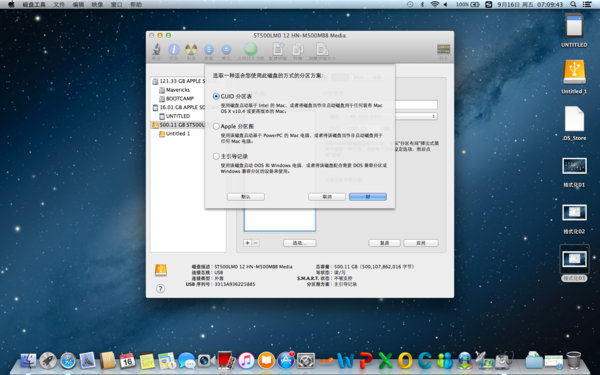The width and height of the screenshot is (600, 375).
Task: Open the format pop-up menu
Action: pyautogui.click(x=416, y=116)
